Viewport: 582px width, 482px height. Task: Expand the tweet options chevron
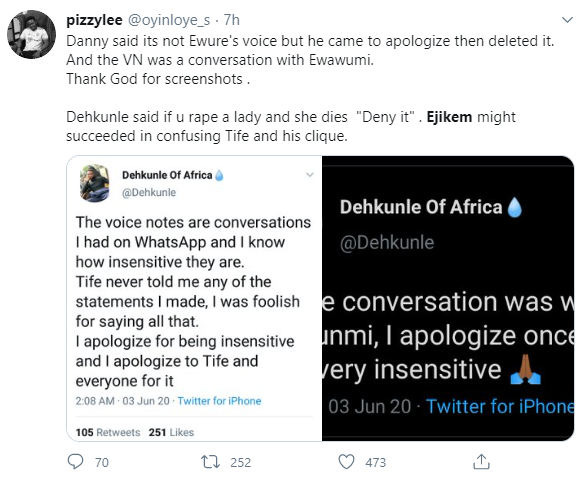click(x=568, y=20)
